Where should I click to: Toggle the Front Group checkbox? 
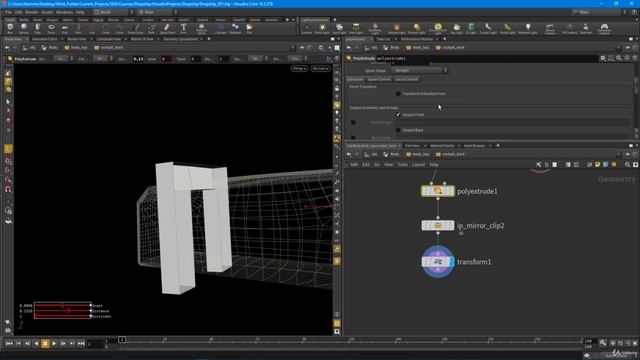point(353,122)
